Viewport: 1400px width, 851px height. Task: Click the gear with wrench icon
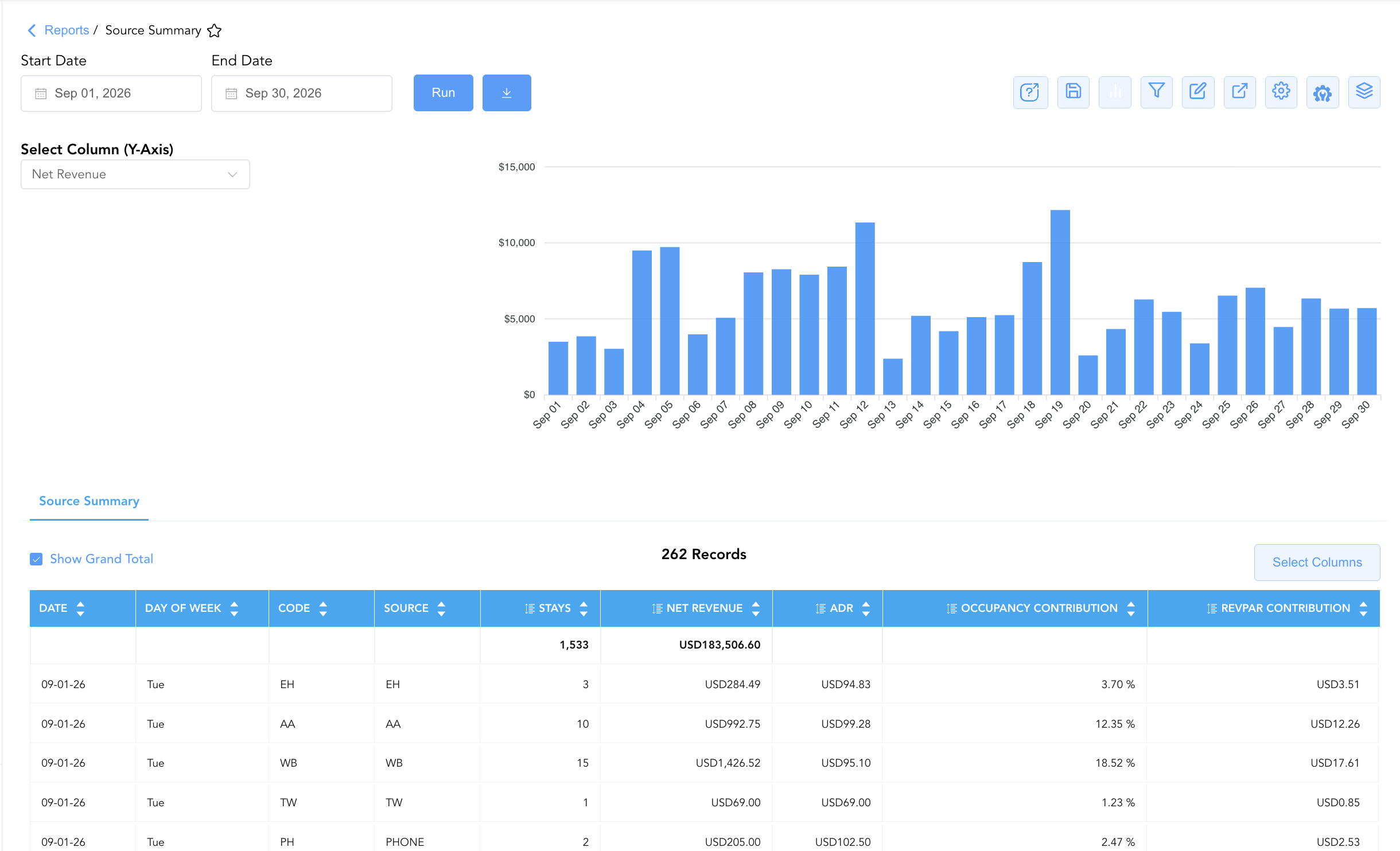pos(1323,92)
